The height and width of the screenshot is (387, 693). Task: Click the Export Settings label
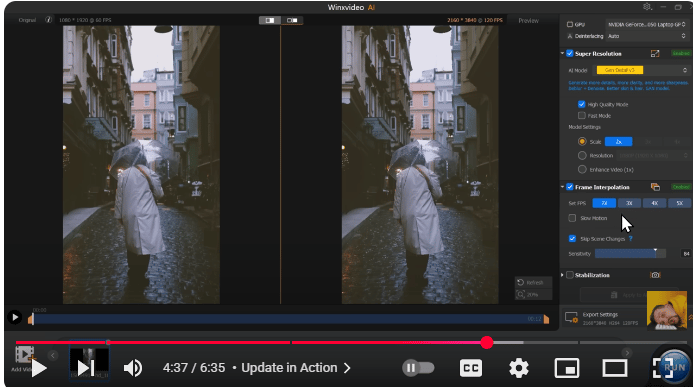pos(600,315)
